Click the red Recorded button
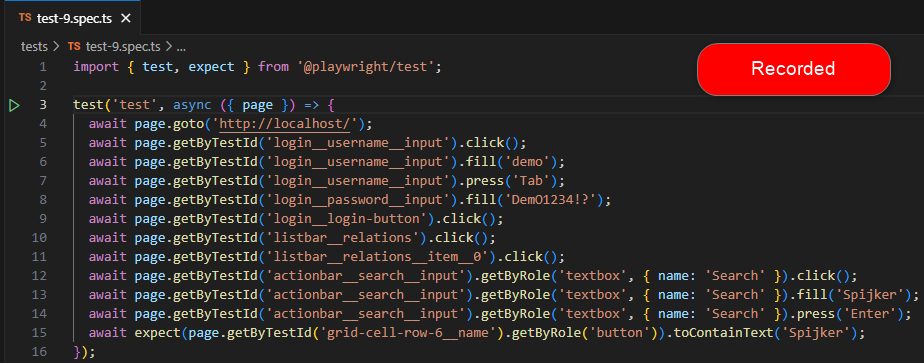 794,69
